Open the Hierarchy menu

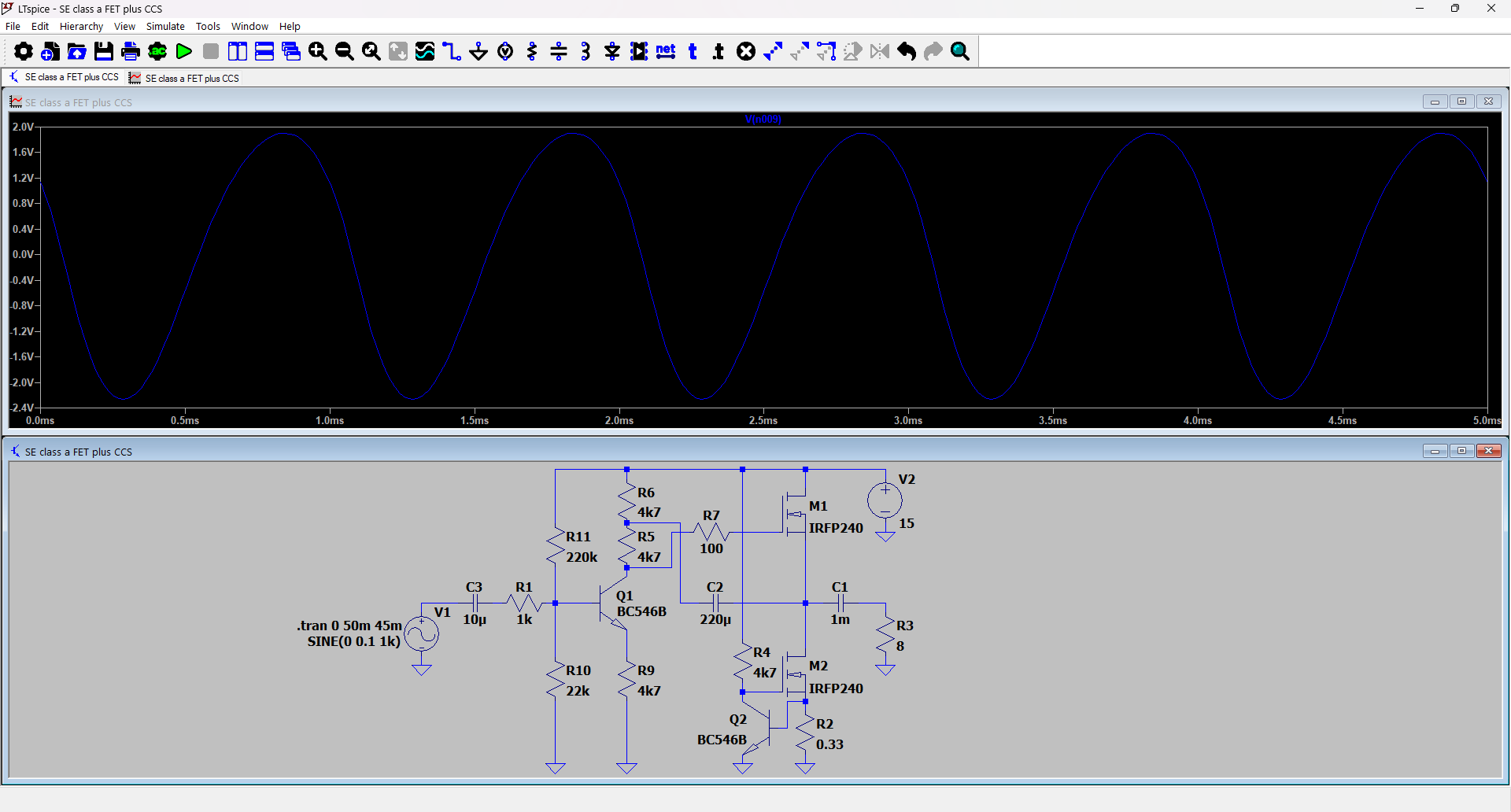81,26
